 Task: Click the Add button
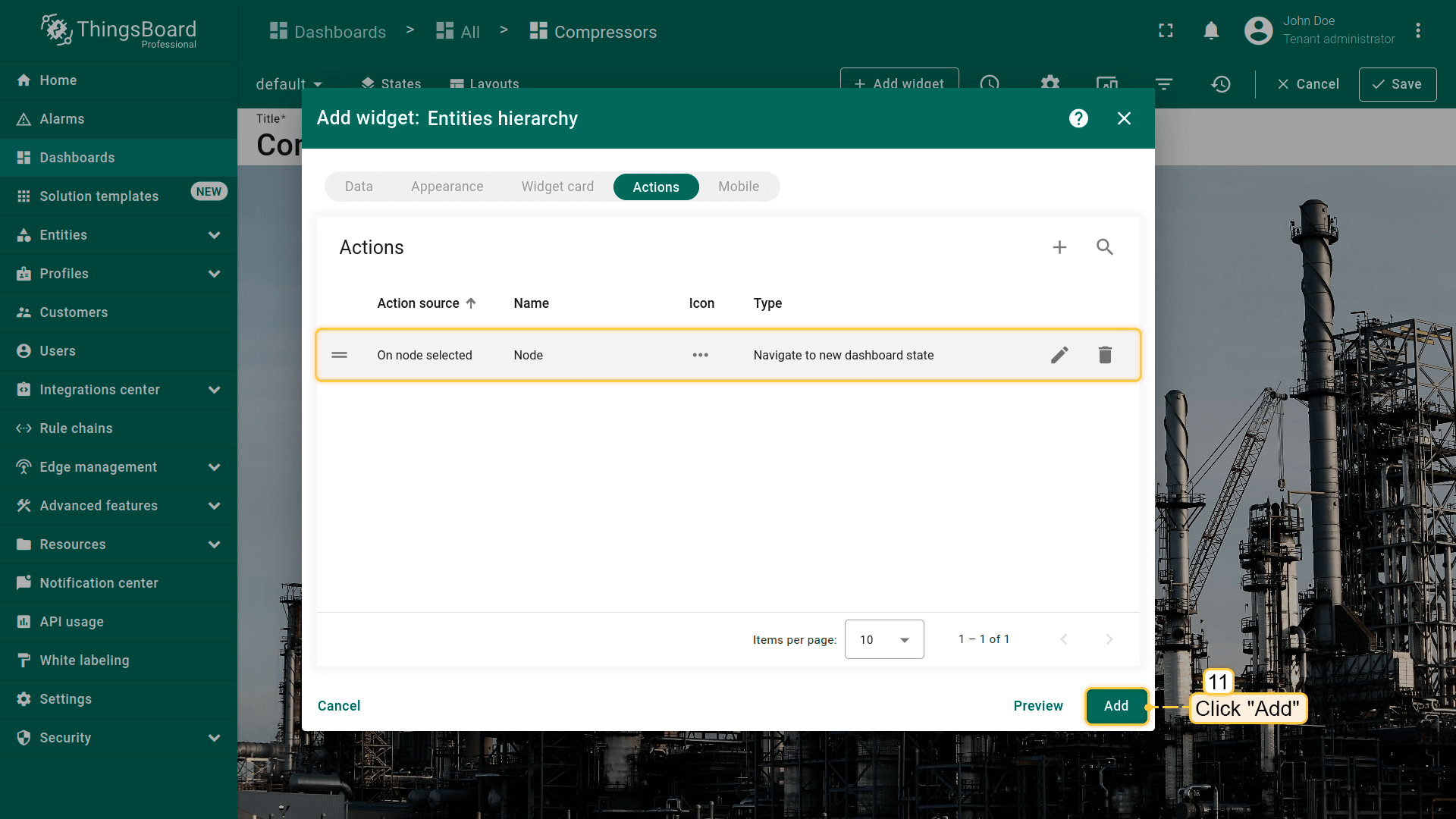point(1116,706)
